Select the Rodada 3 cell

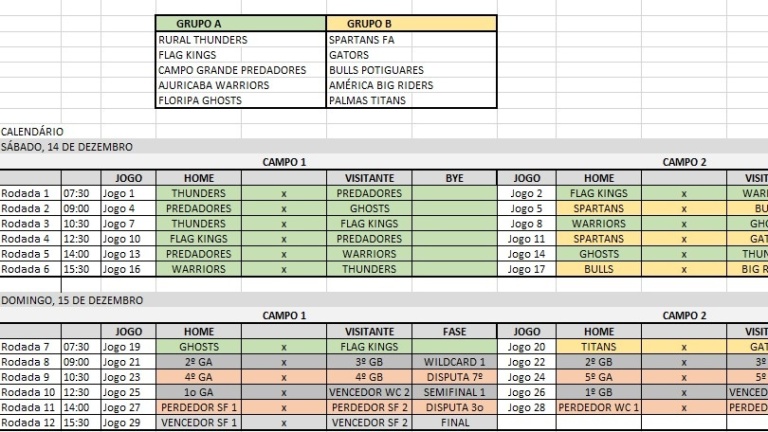[x=30, y=223]
